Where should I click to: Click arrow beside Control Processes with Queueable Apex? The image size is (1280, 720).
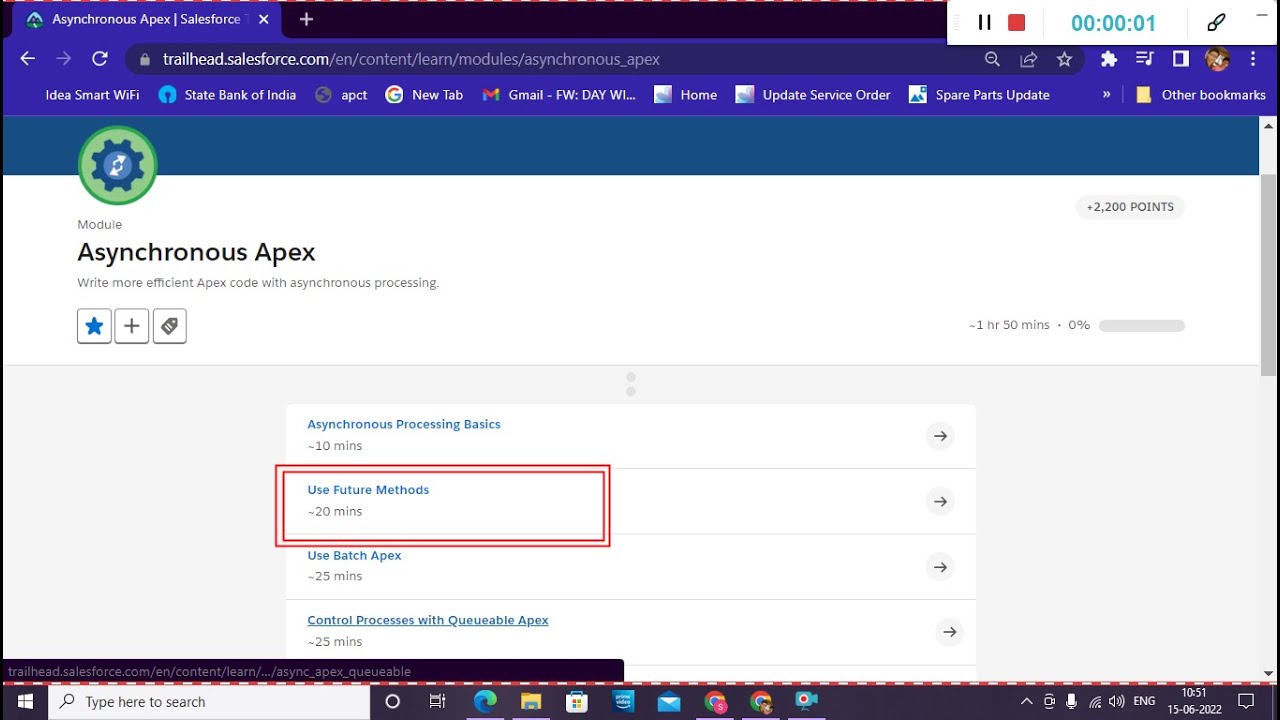click(x=950, y=632)
